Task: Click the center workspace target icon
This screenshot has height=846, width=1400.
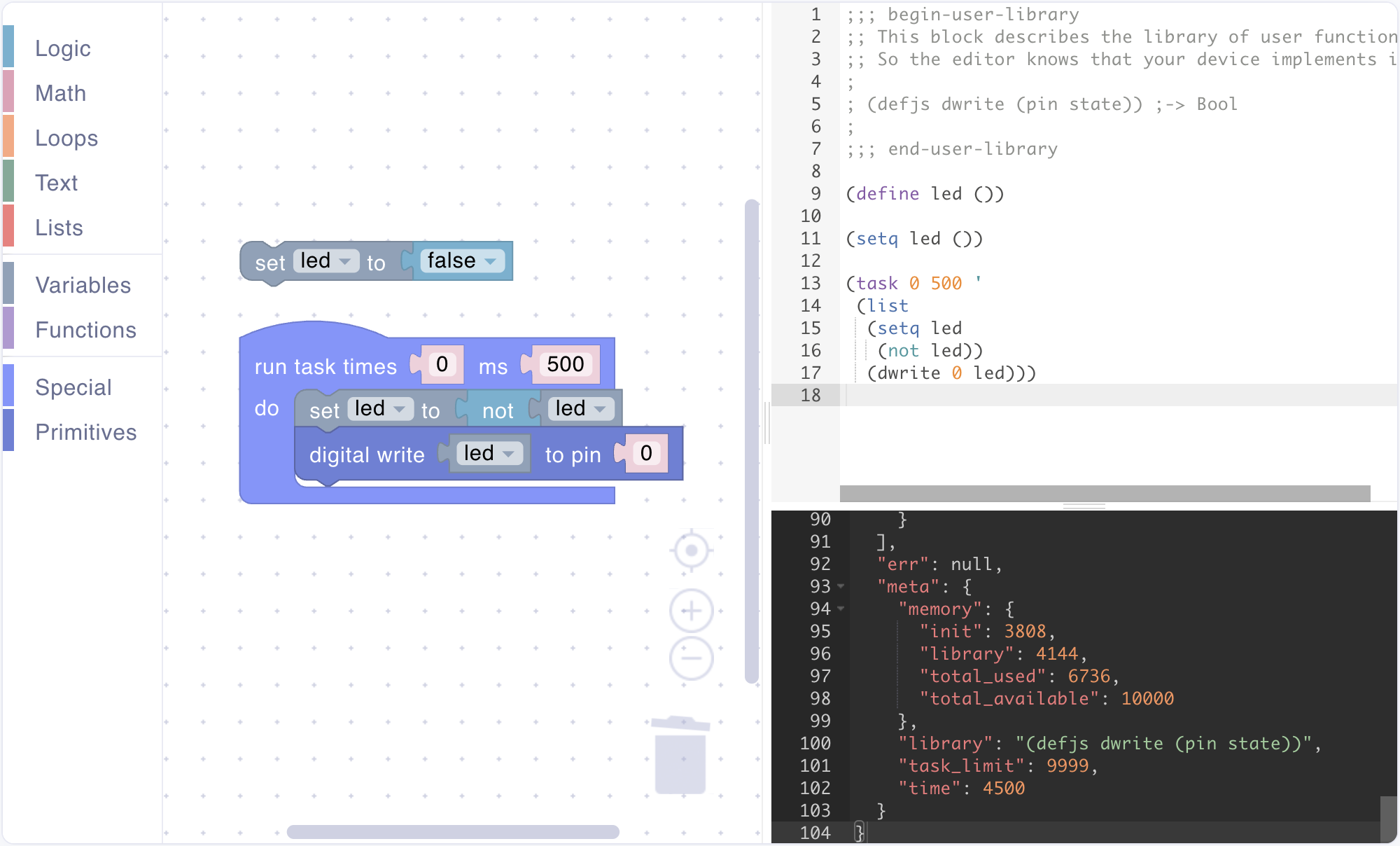Action: [691, 550]
